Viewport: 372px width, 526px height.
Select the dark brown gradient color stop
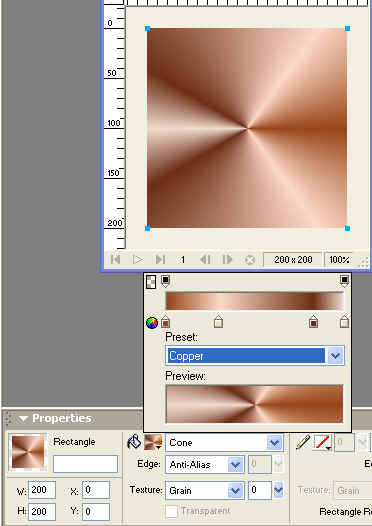pos(313,322)
